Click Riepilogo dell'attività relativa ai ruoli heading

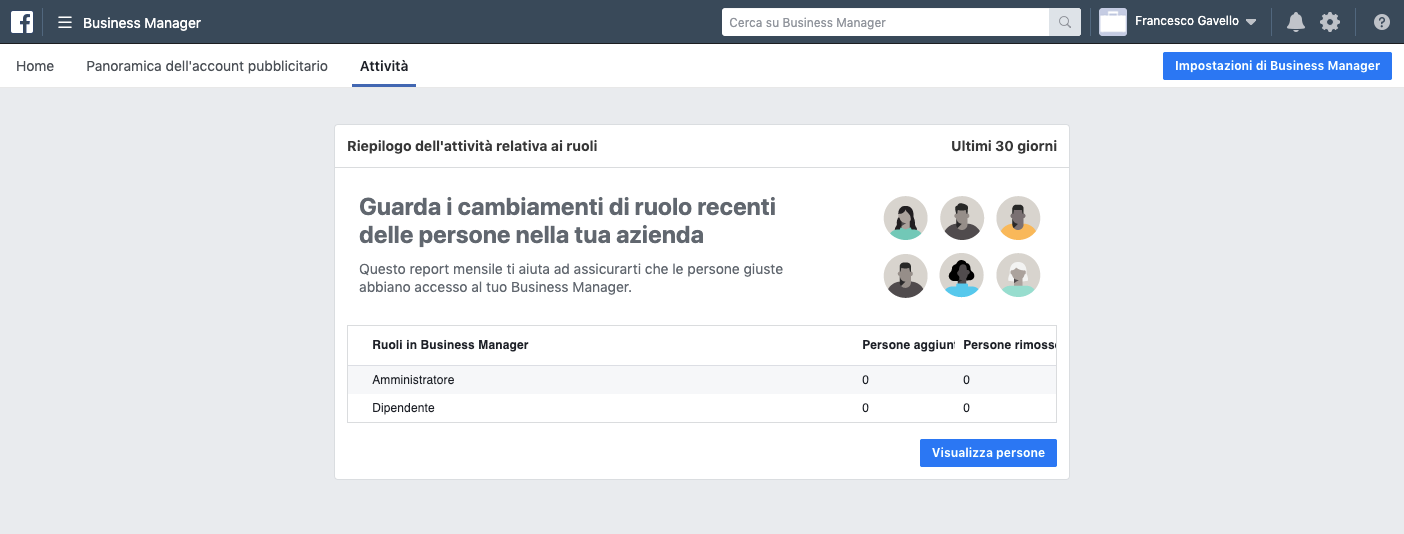[472, 146]
